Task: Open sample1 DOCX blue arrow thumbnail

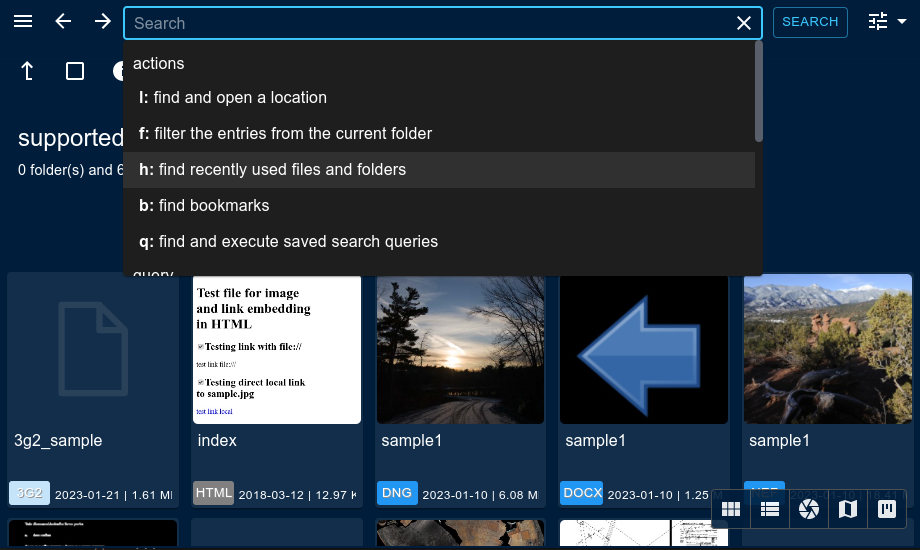Action: 644,349
